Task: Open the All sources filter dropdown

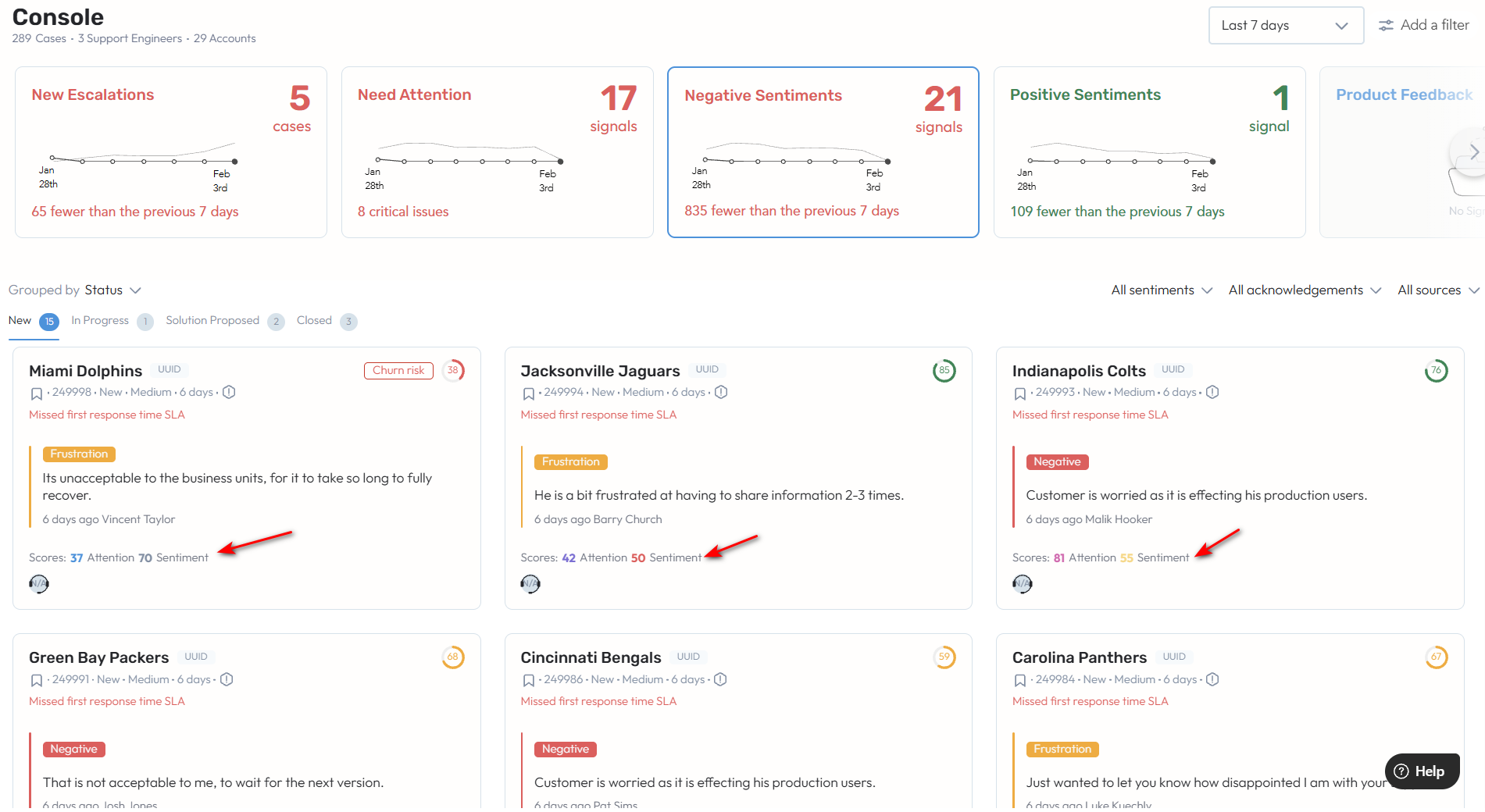Action: (1438, 290)
